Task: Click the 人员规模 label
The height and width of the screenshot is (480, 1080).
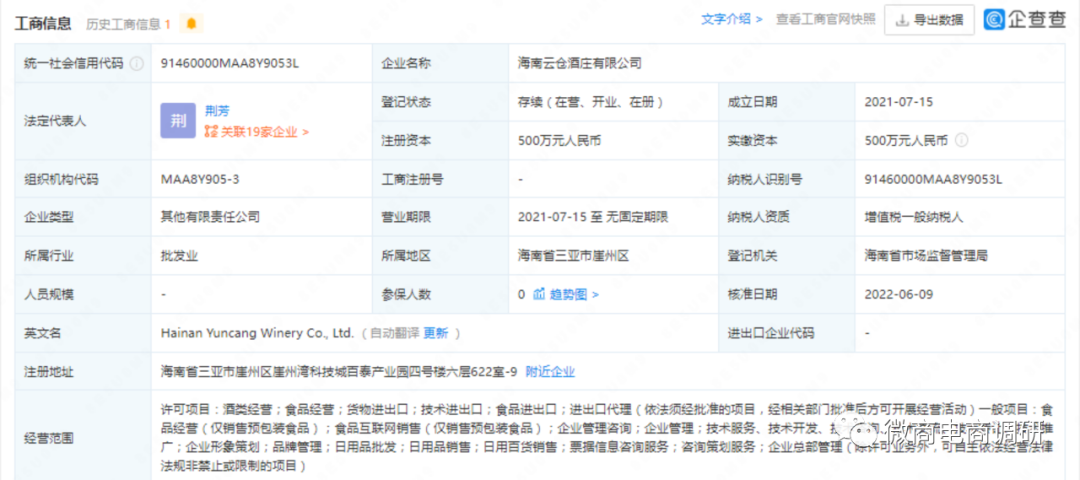Action: [x=49, y=295]
